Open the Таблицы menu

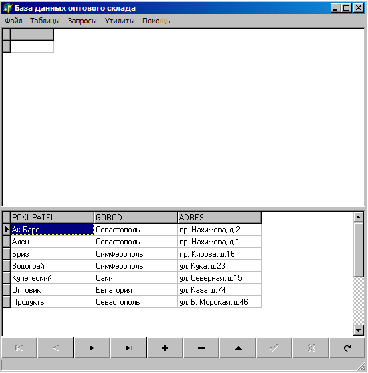coord(45,21)
